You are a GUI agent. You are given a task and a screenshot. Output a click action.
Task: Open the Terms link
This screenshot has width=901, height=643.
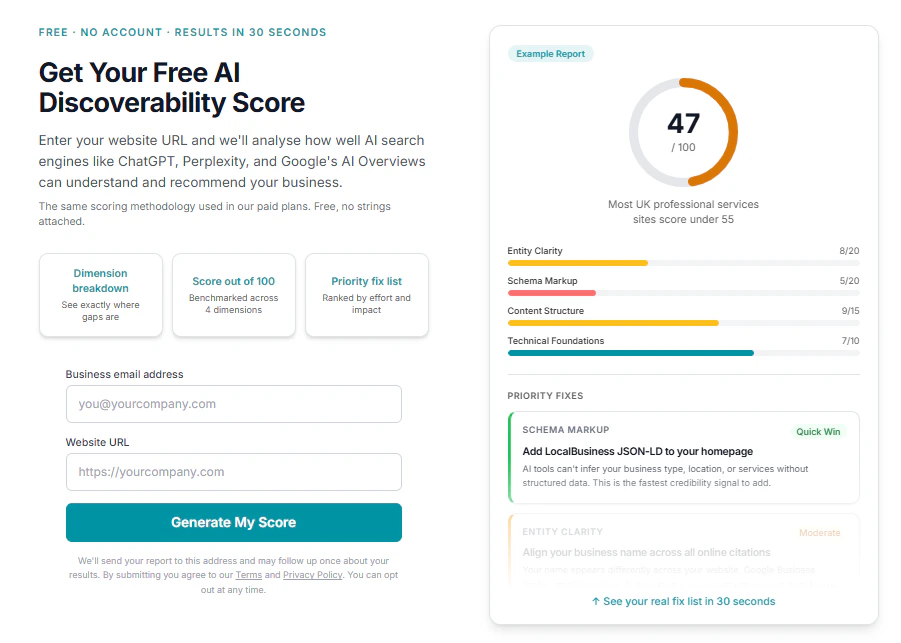tap(249, 575)
